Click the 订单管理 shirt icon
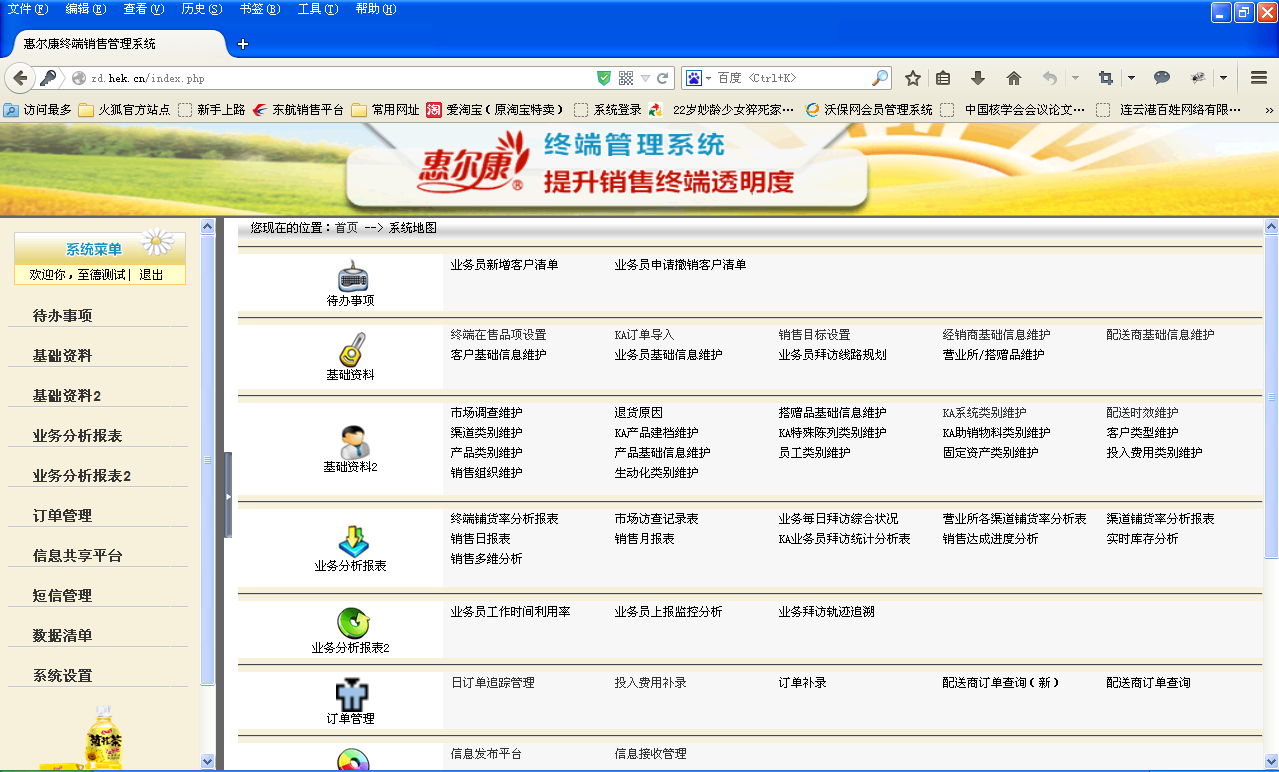This screenshot has height=772, width=1279. [350, 694]
